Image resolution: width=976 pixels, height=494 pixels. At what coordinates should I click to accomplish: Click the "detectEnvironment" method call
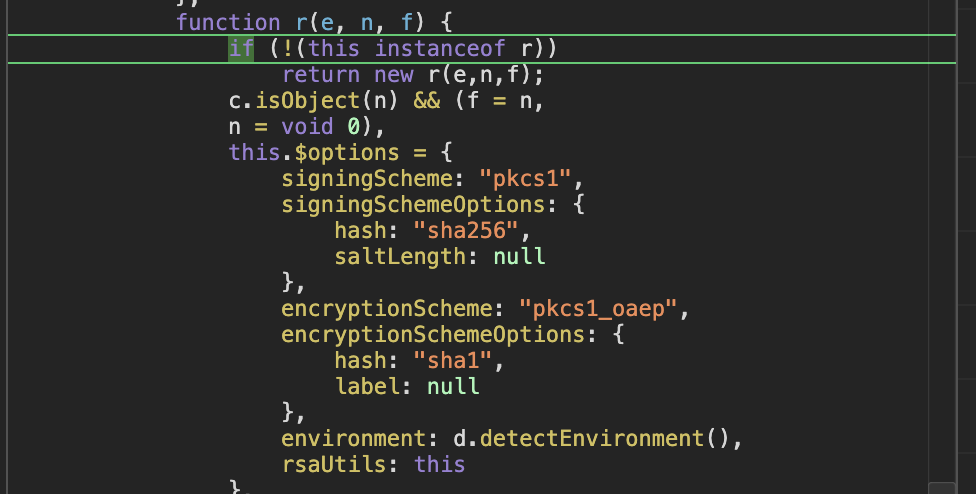pyautogui.click(x=591, y=439)
